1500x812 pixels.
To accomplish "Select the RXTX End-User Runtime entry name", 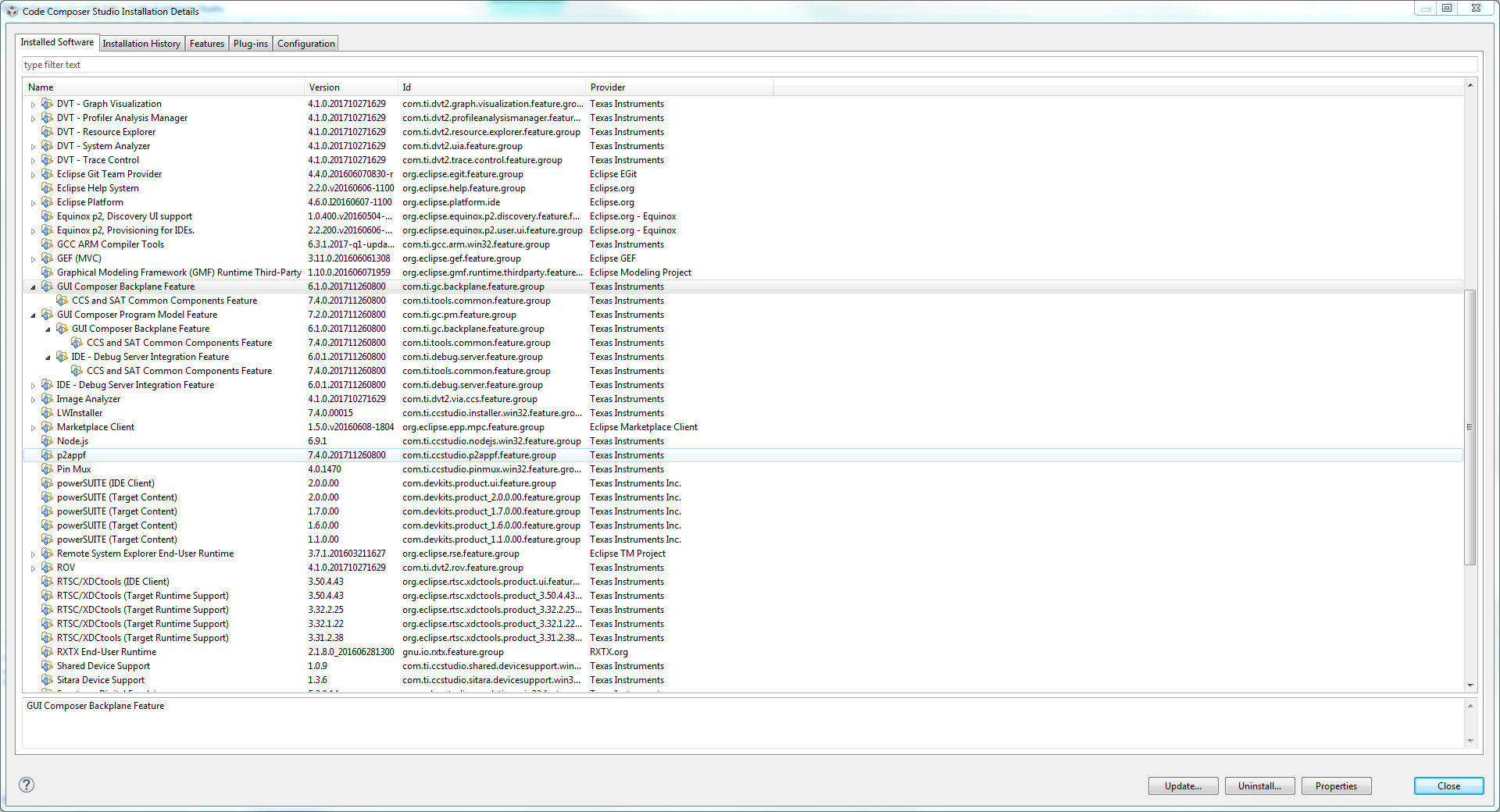I will coord(106,652).
